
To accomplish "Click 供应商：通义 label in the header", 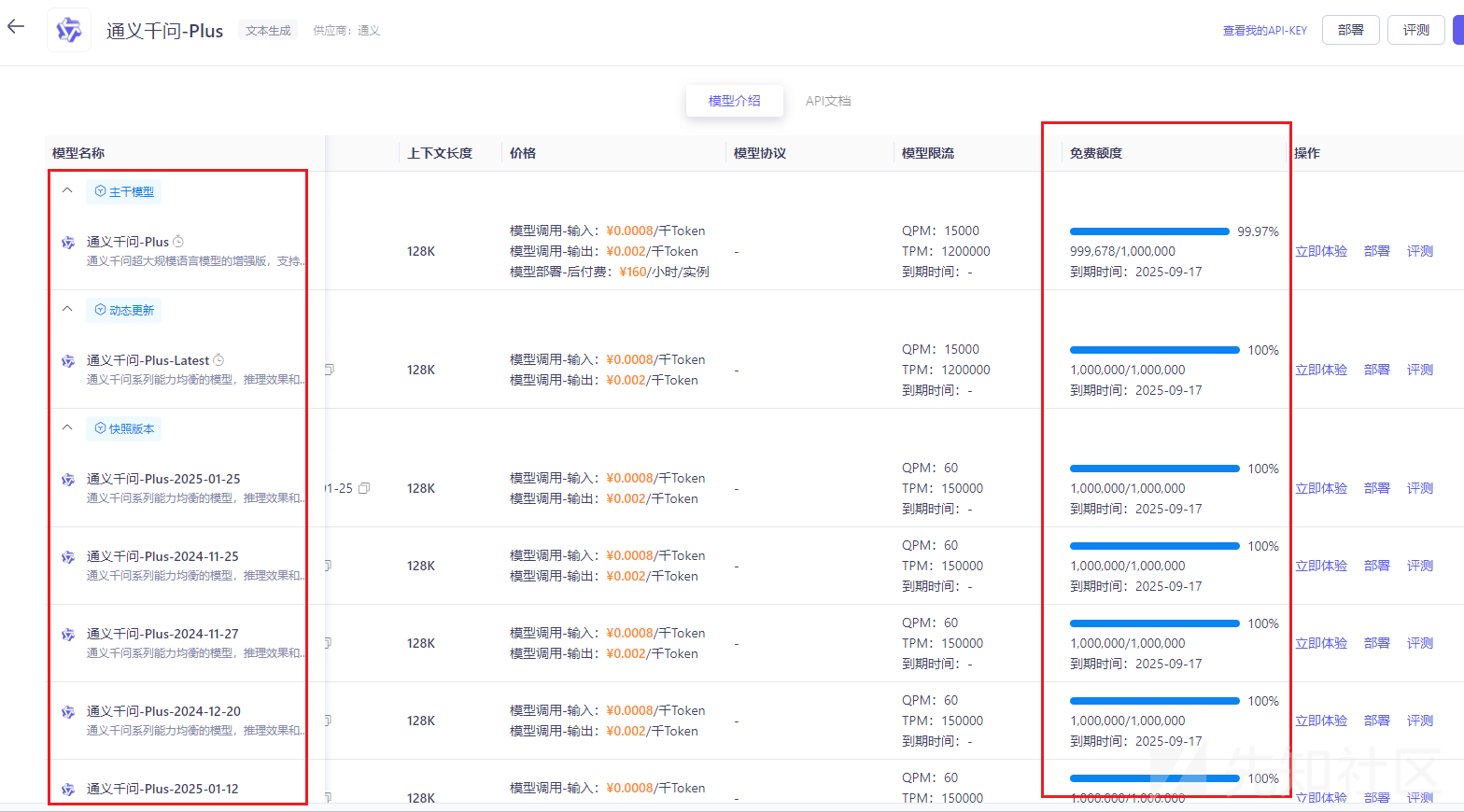I will 346,31.
